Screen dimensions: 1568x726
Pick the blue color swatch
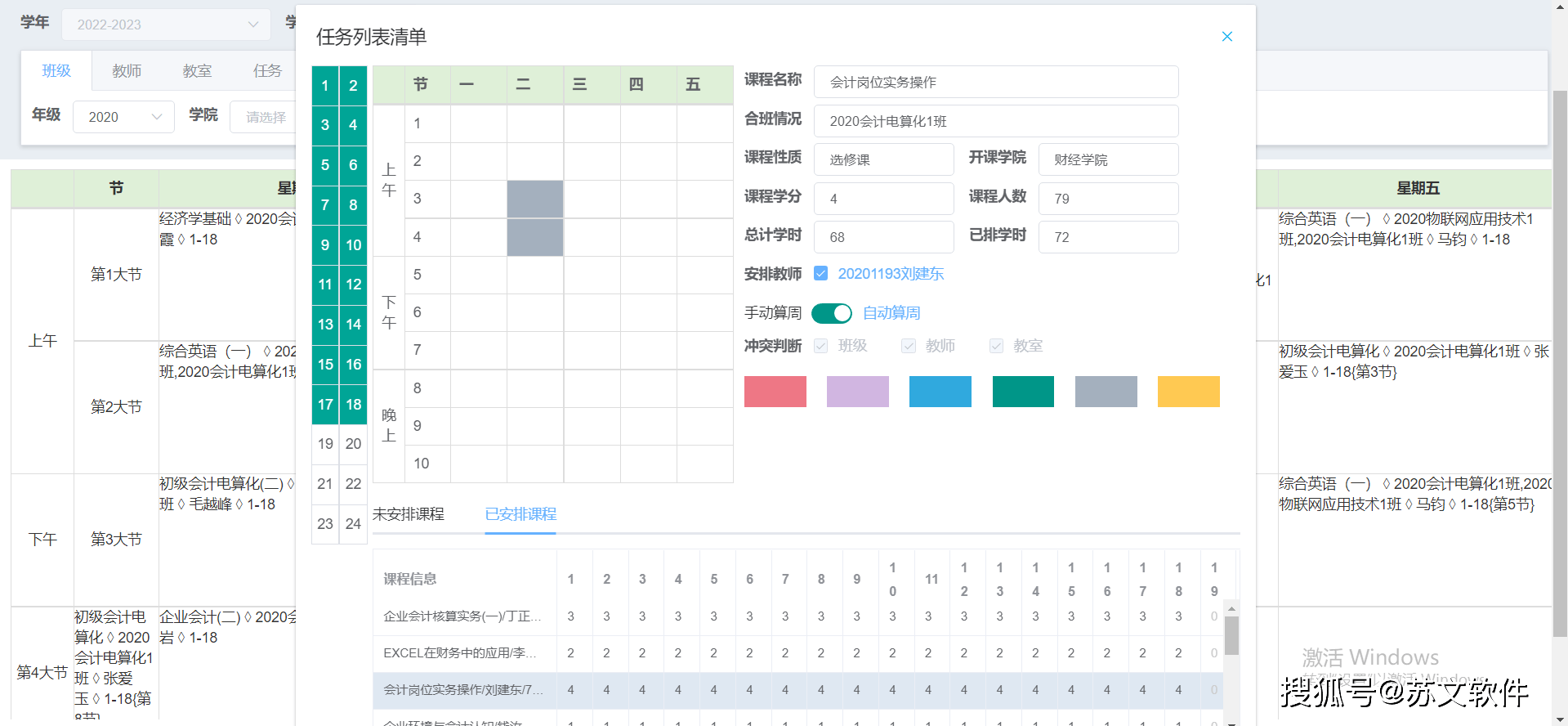pyautogui.click(x=940, y=392)
